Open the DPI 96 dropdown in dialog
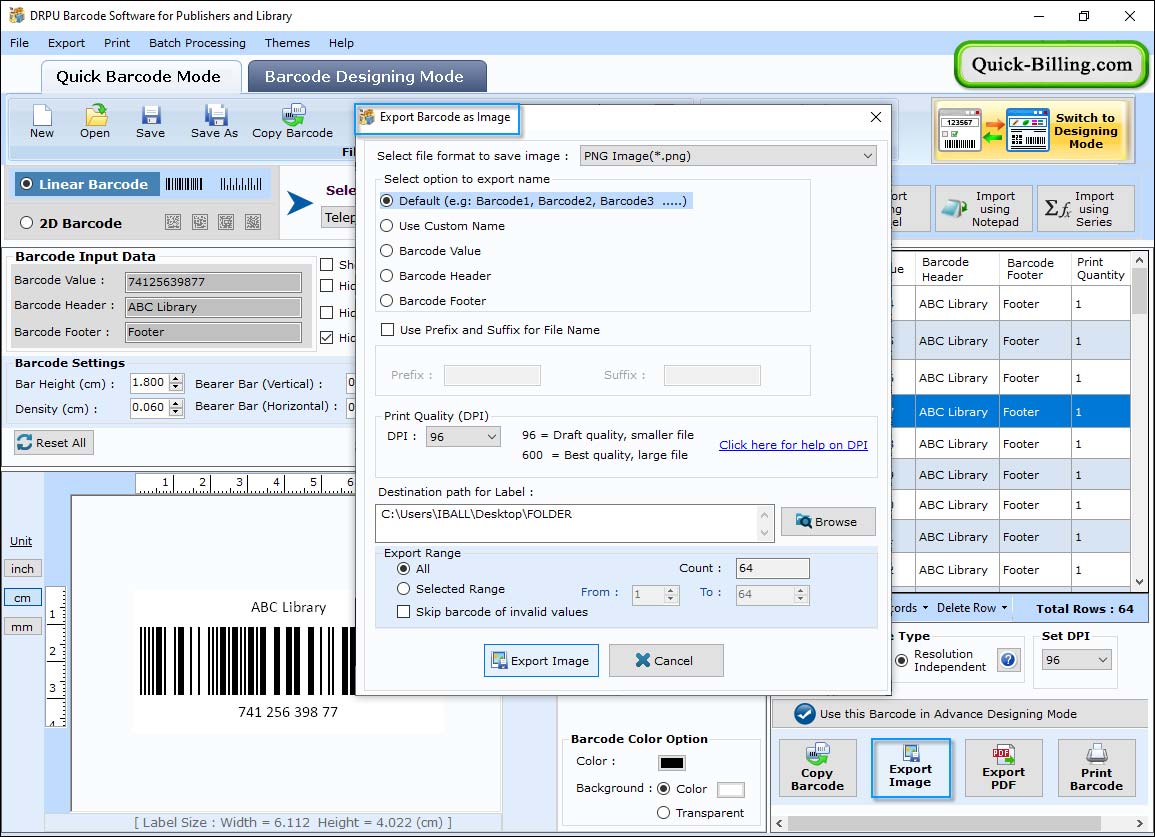1155x837 pixels. pyautogui.click(x=464, y=437)
